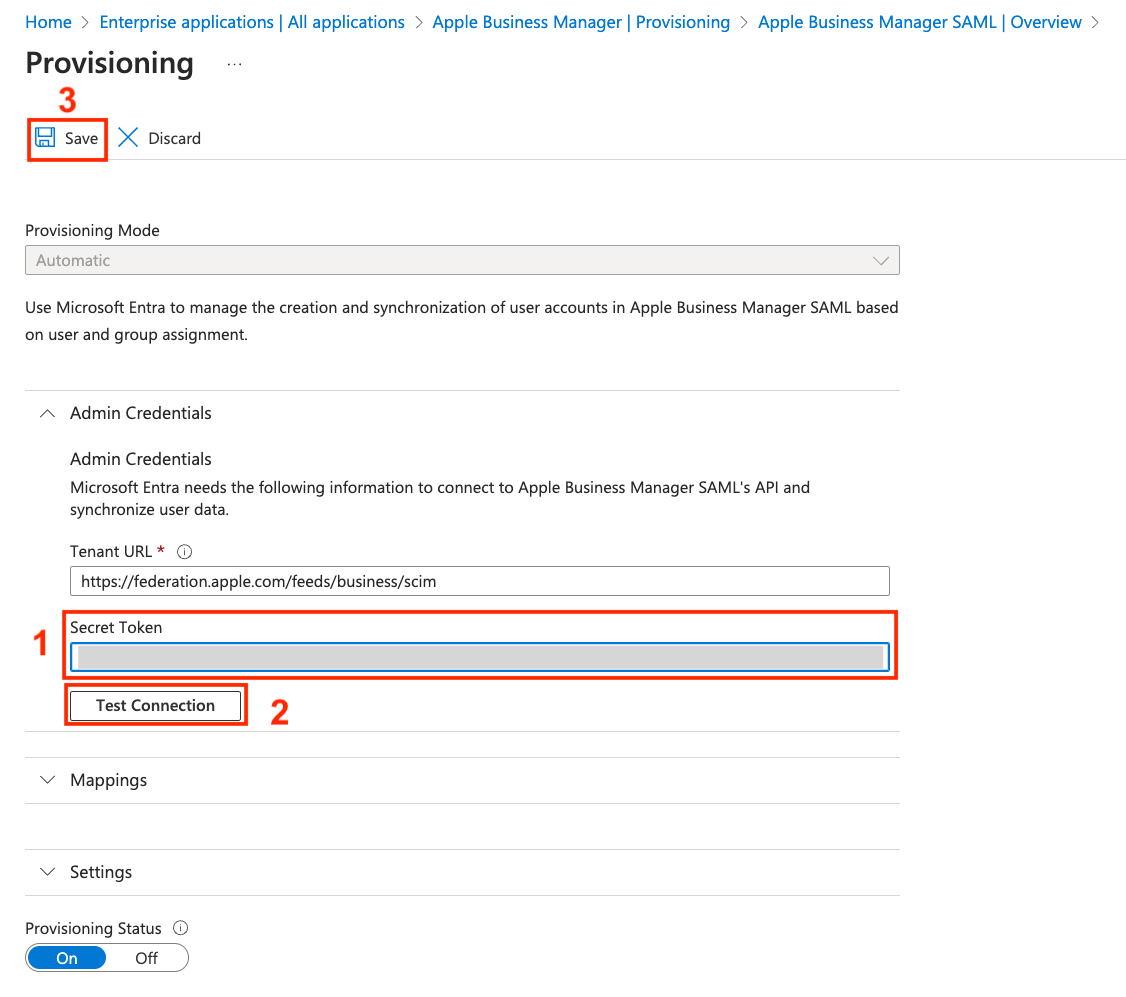Viewport: 1126px width, 997px height.
Task: Click the Save floppy disk icon
Action: tap(45, 138)
